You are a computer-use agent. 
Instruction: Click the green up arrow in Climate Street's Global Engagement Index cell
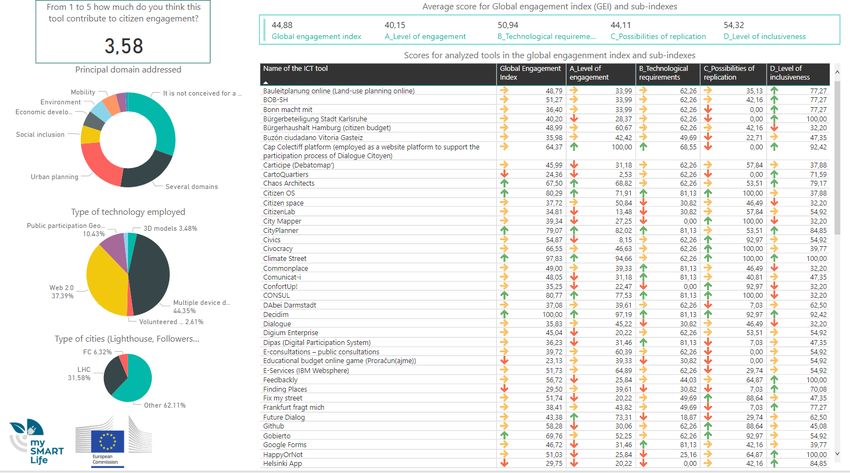pyautogui.click(x=504, y=258)
